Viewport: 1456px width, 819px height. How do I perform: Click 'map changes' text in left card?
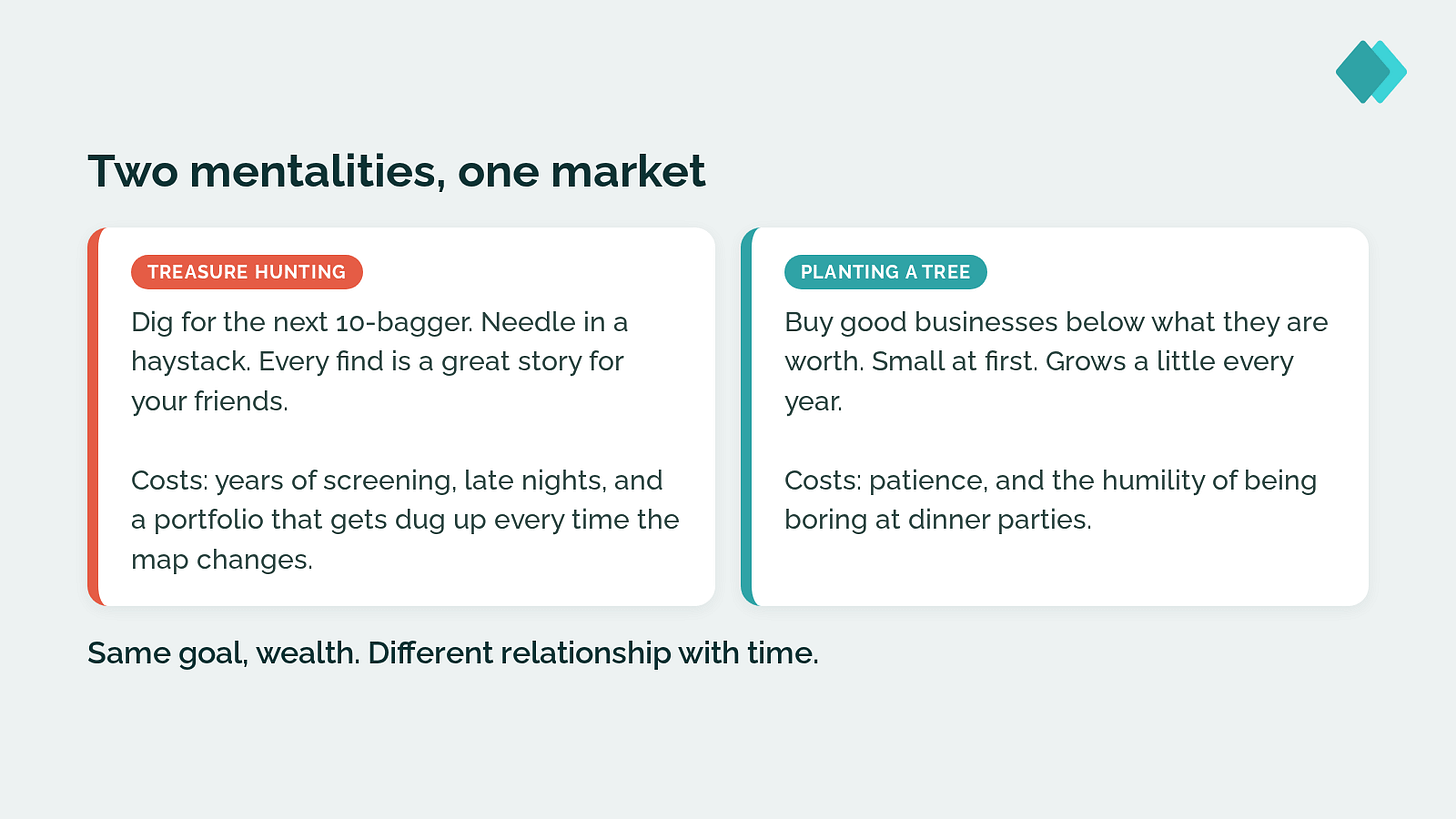(222, 560)
